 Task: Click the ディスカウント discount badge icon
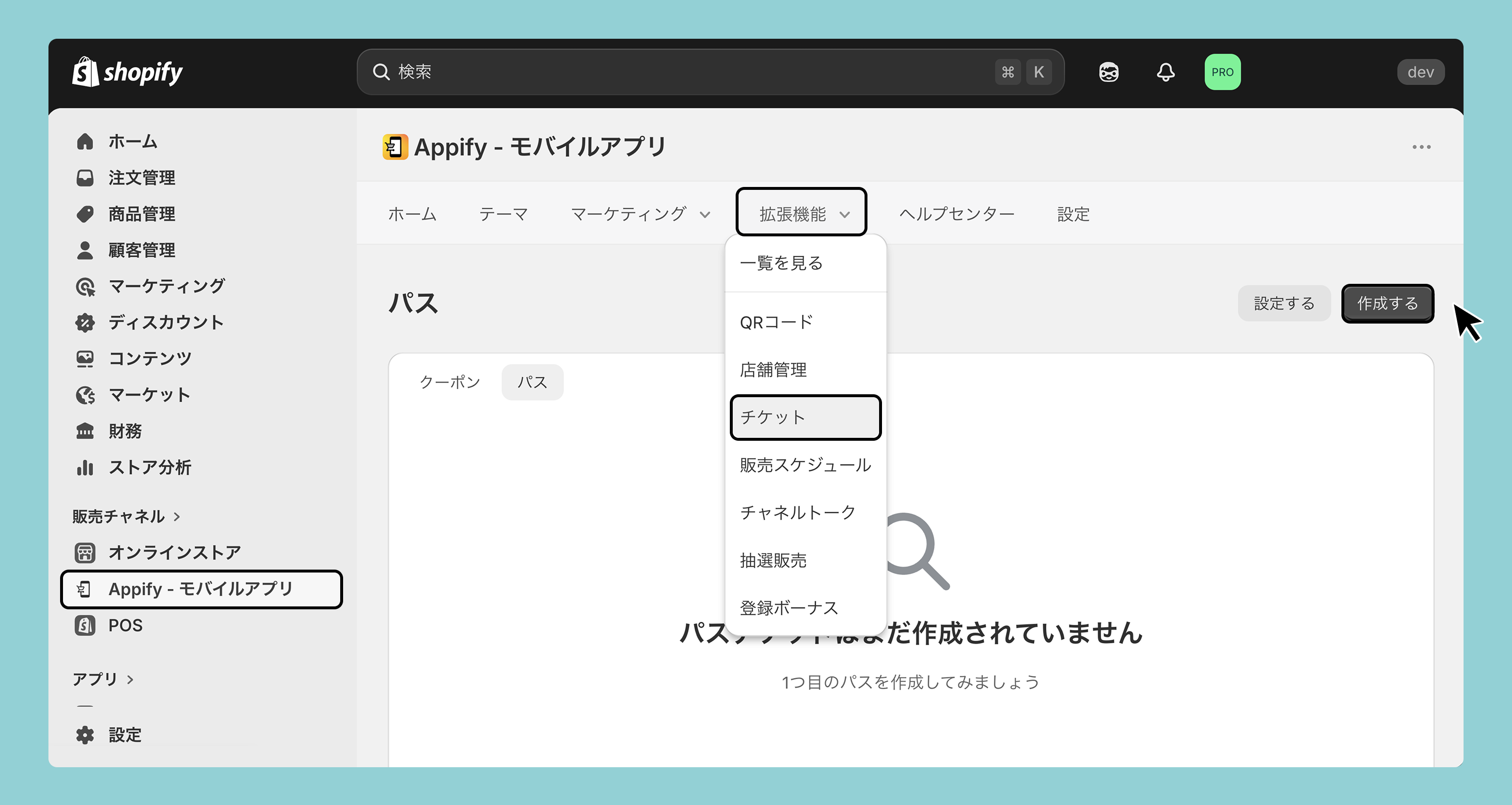(85, 322)
